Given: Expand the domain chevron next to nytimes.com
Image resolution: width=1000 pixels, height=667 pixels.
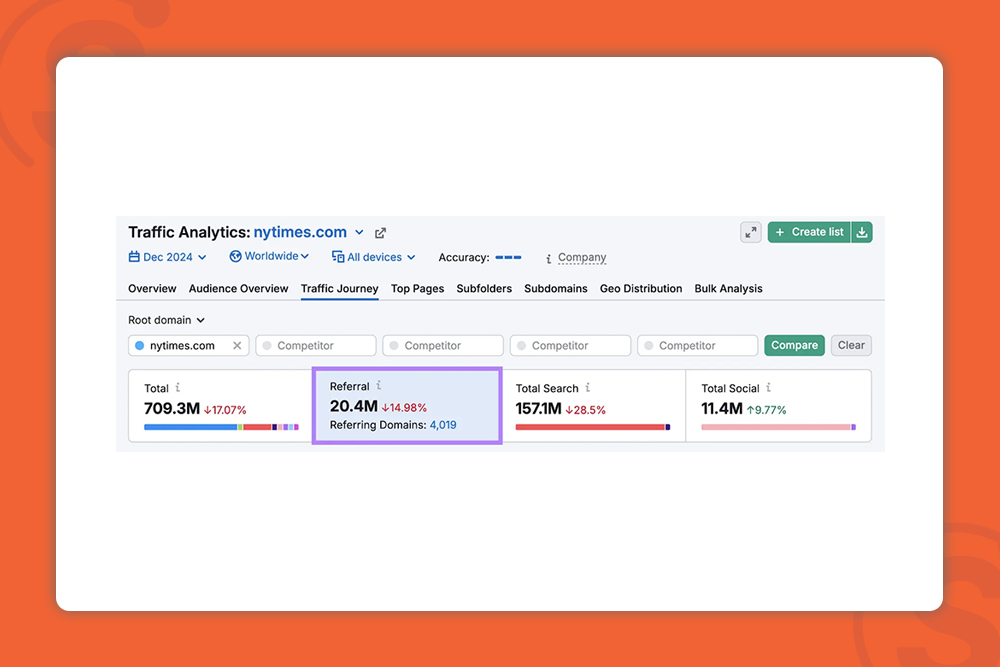Looking at the screenshot, I should (x=359, y=233).
